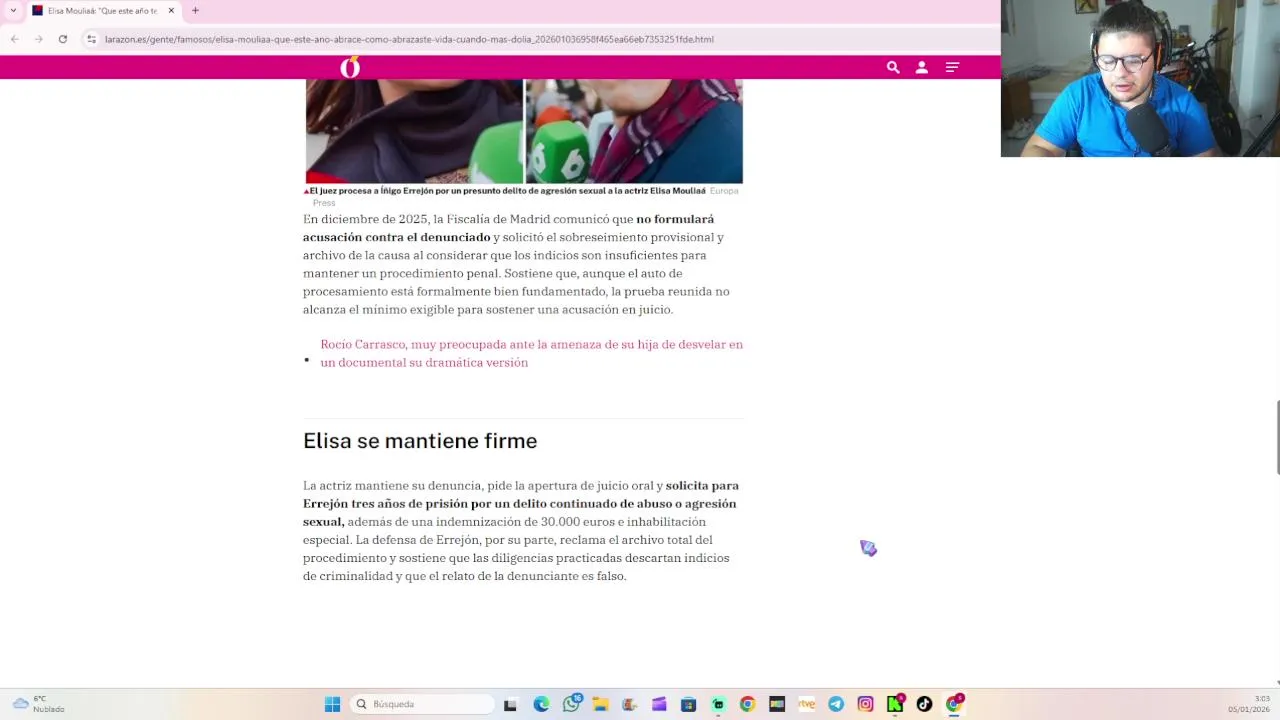Open the clock and date 05/01/2026
Screen dimensions: 1280x720
point(1250,704)
